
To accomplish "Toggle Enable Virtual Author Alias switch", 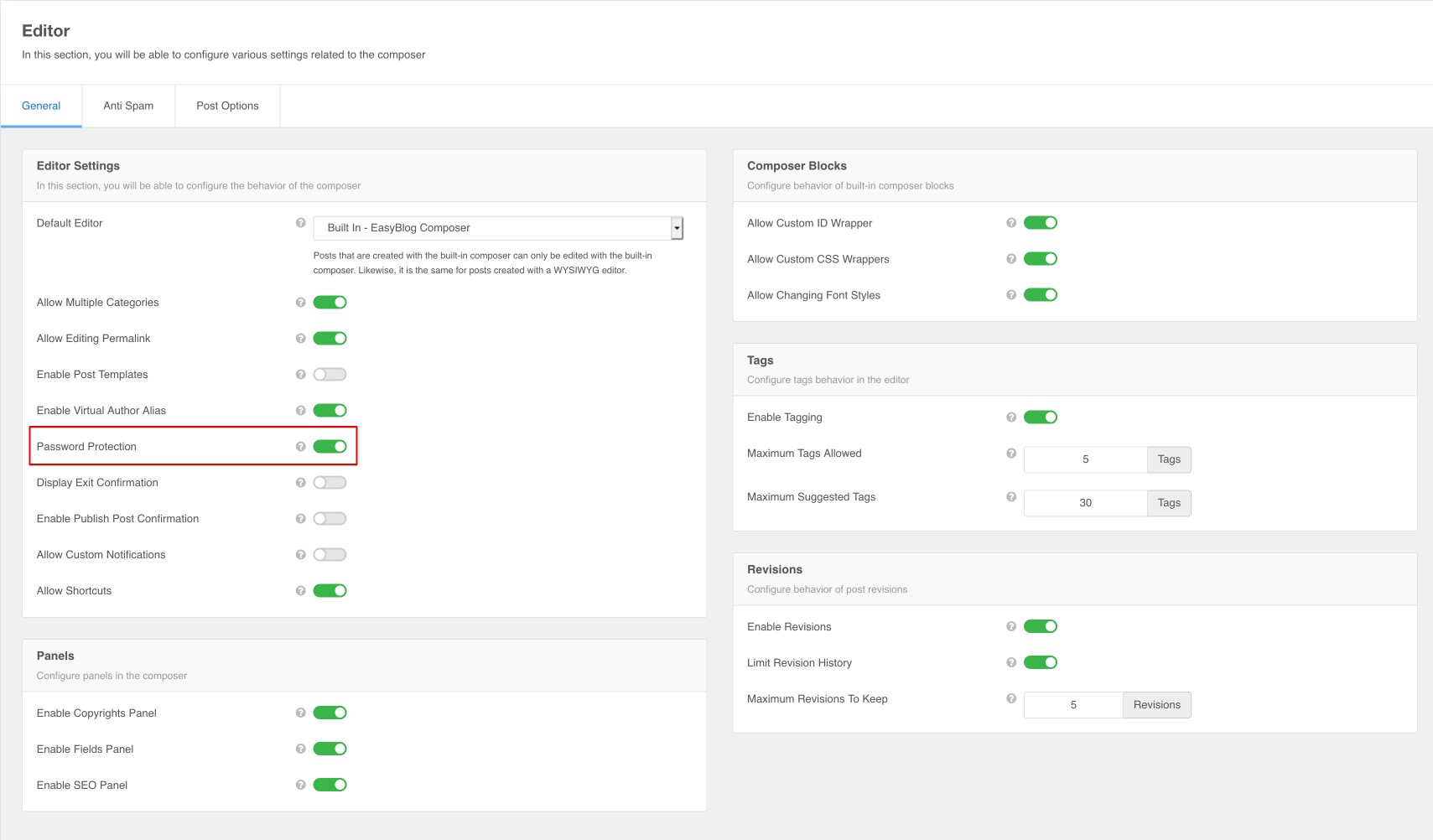I will pyautogui.click(x=330, y=411).
